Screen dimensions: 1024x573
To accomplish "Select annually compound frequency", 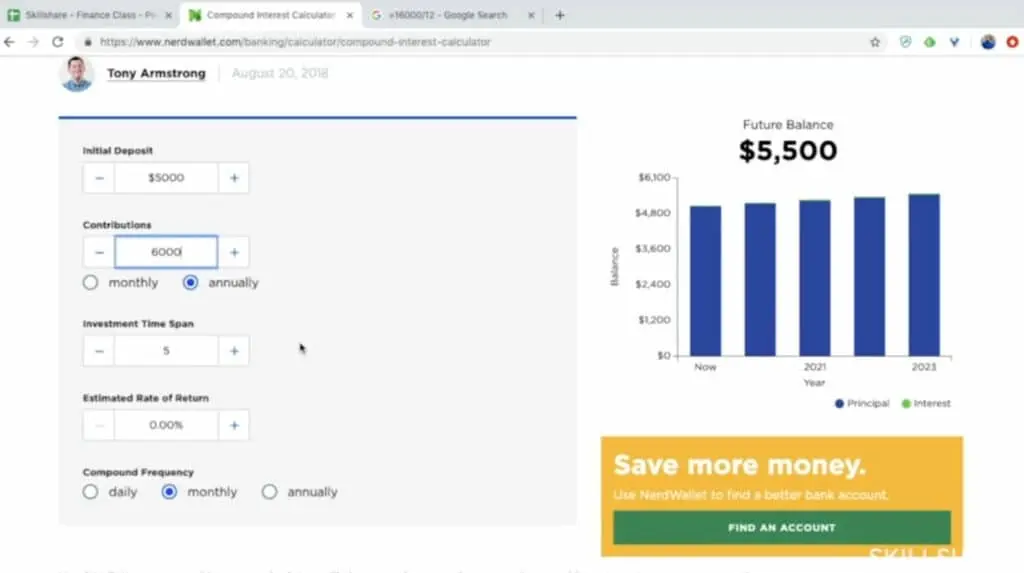I will 269,492.
